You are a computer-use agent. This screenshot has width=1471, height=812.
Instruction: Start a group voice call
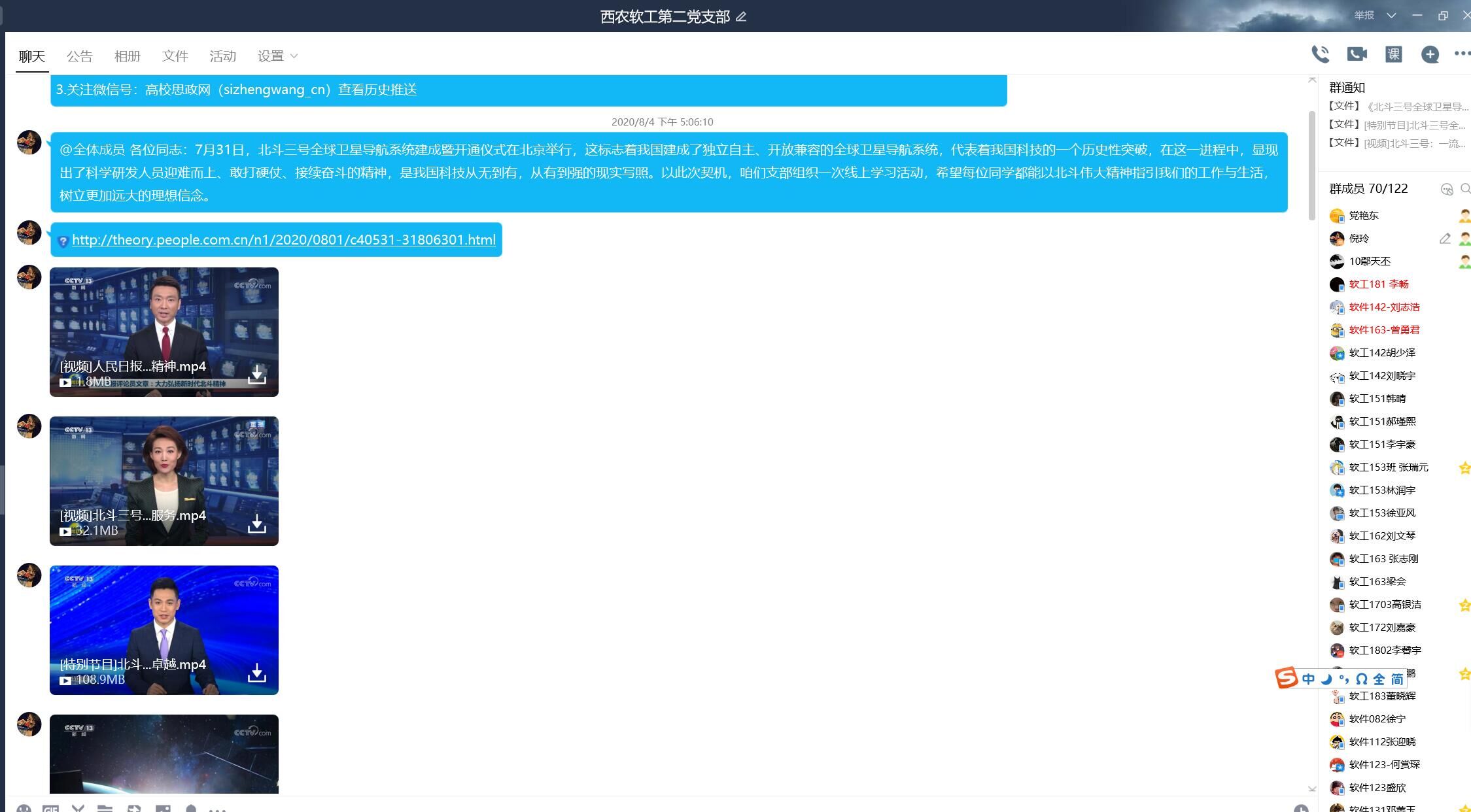tap(1320, 55)
